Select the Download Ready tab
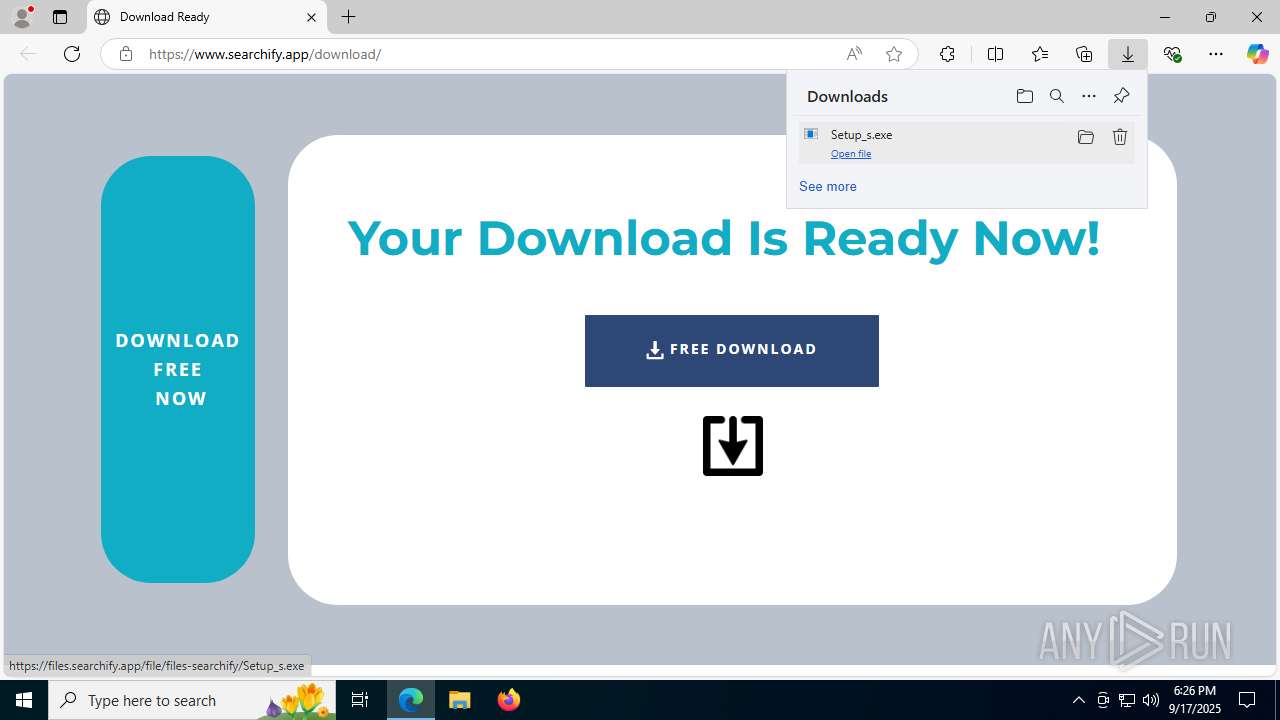This screenshot has height=720, width=1280. click(x=207, y=17)
